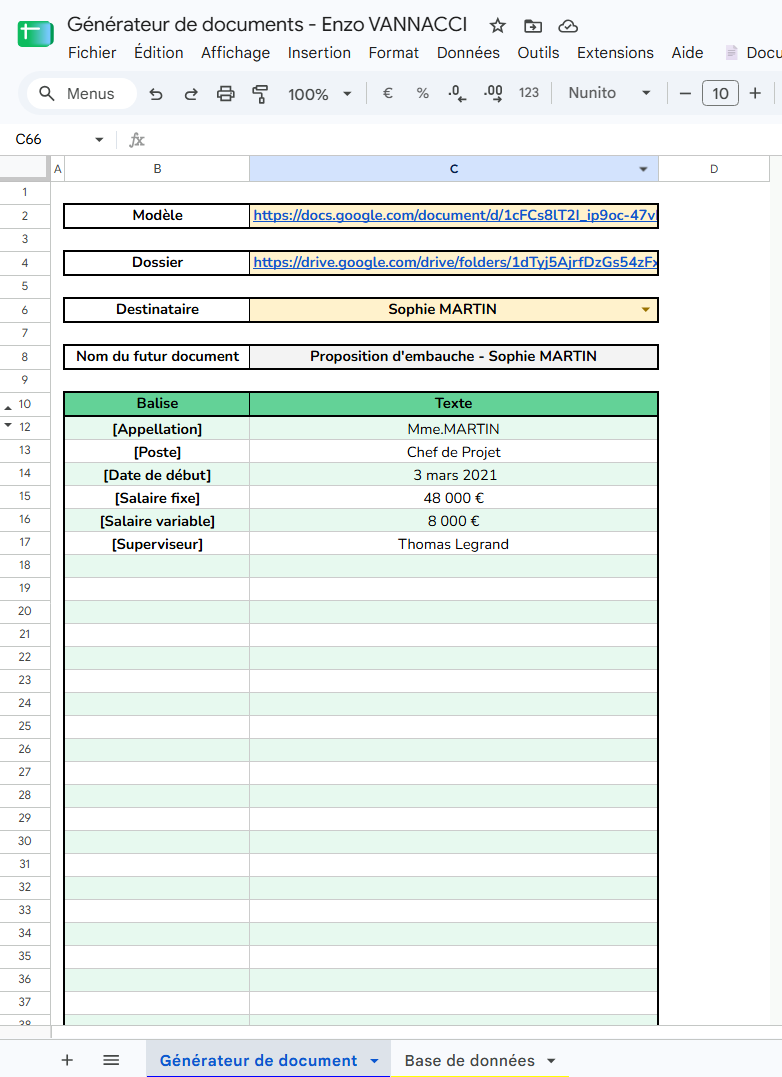The width and height of the screenshot is (782, 1077).
Task: Apply euro currency format
Action: pos(388,93)
